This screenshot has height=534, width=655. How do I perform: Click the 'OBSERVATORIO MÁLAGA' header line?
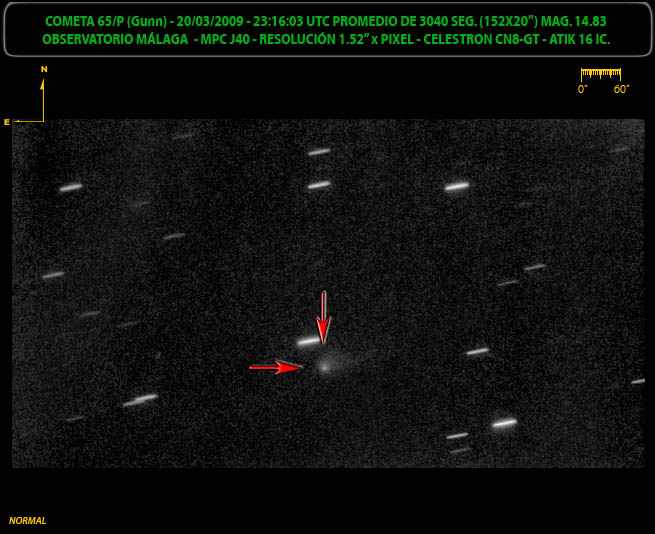tap(326, 40)
